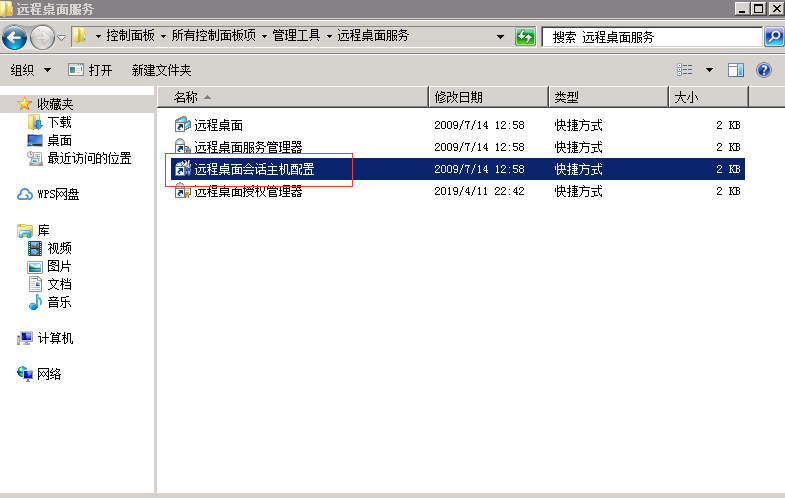The height and width of the screenshot is (498, 785).
Task: Expand the 组织 dropdown menu
Action: tap(29, 70)
